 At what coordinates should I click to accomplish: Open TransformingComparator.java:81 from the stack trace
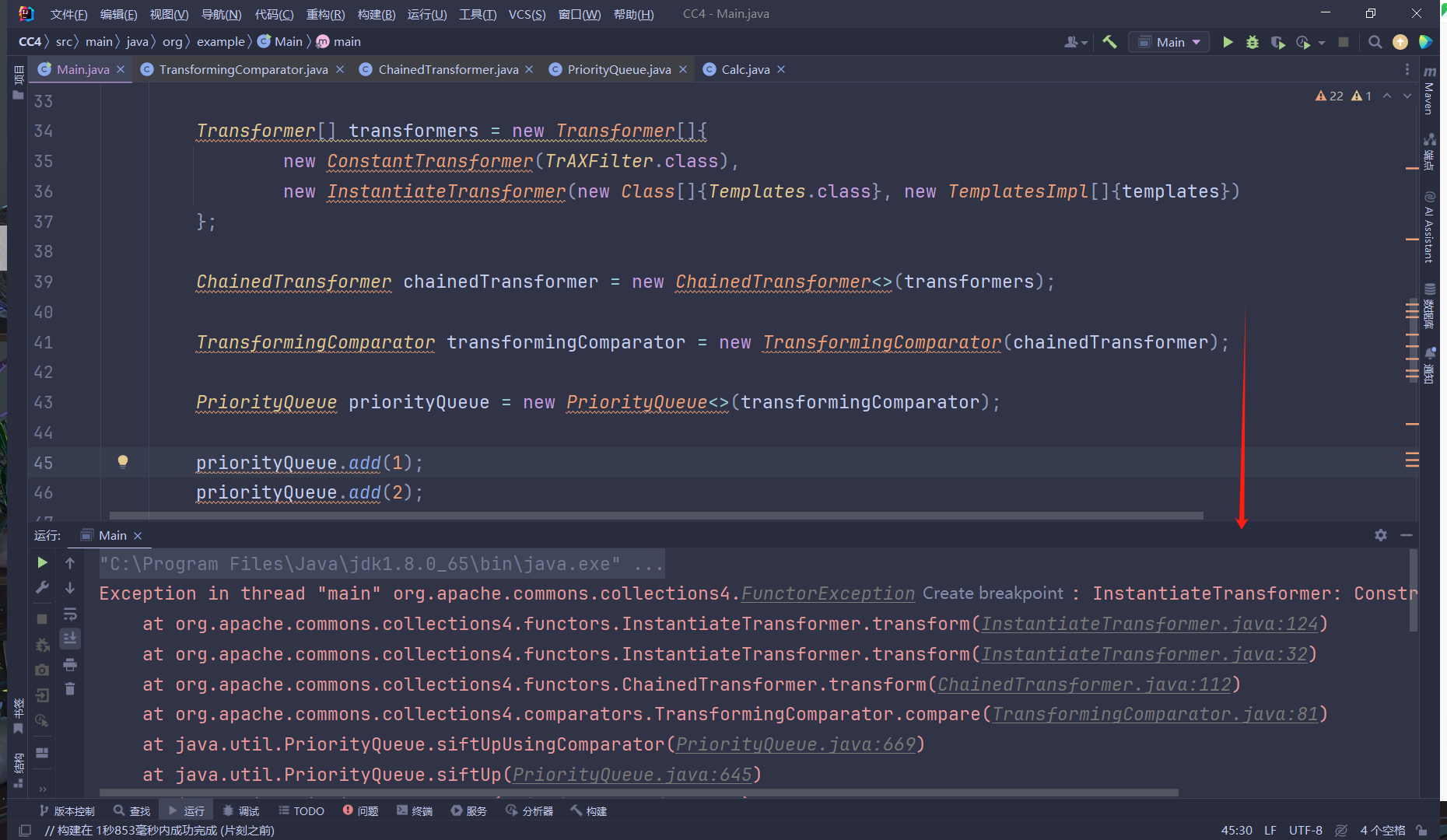[x=1156, y=713]
